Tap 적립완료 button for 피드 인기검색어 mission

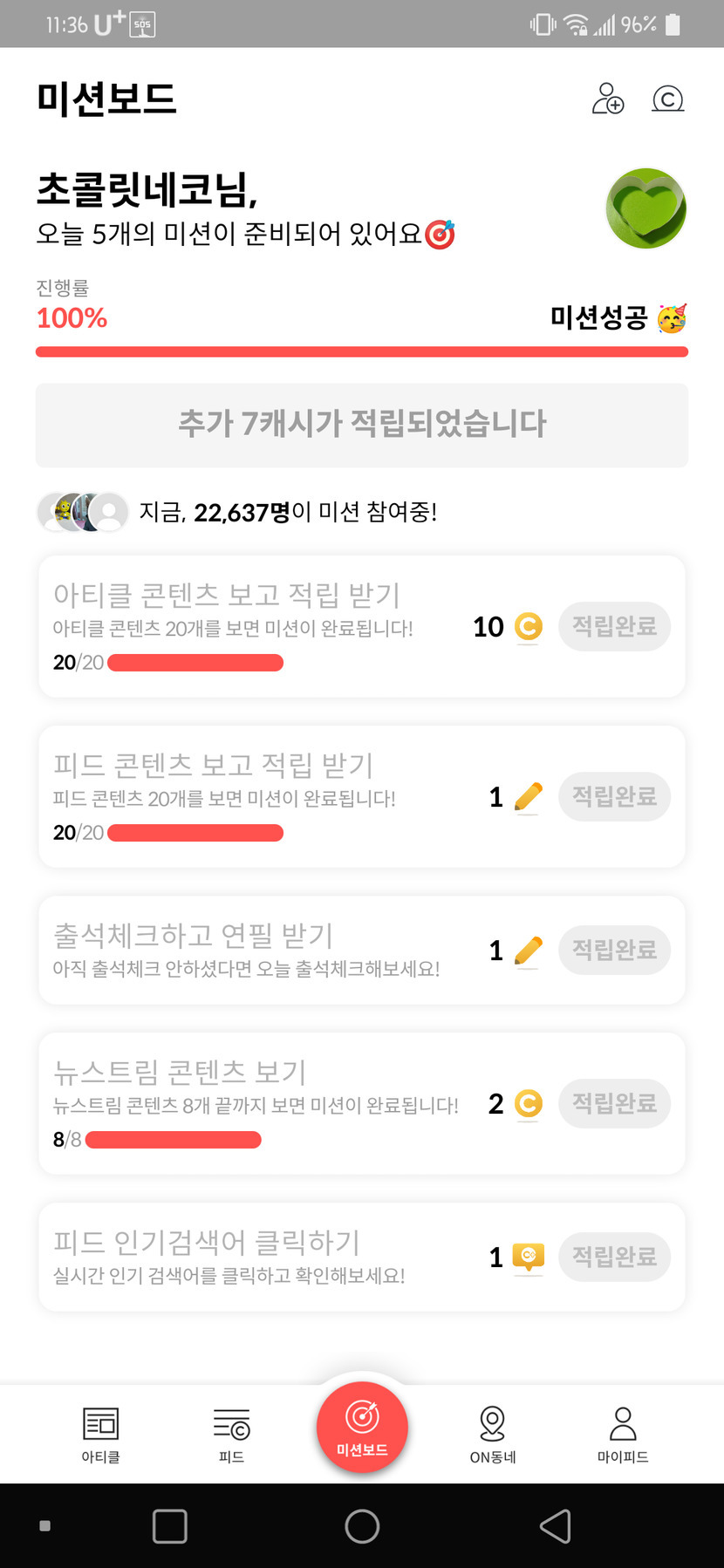[x=614, y=1257]
